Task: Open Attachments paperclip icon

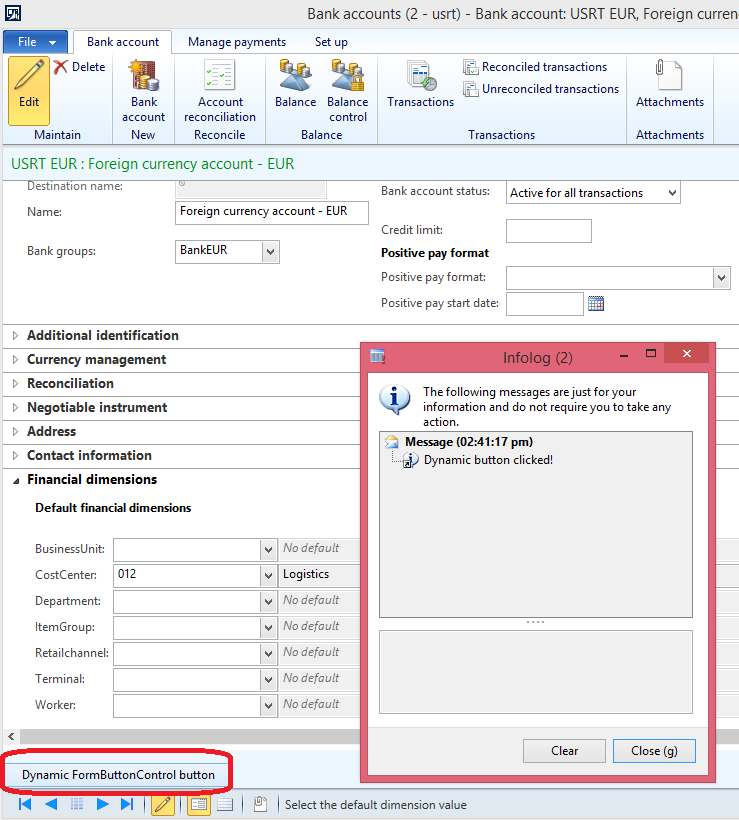Action: tap(669, 85)
